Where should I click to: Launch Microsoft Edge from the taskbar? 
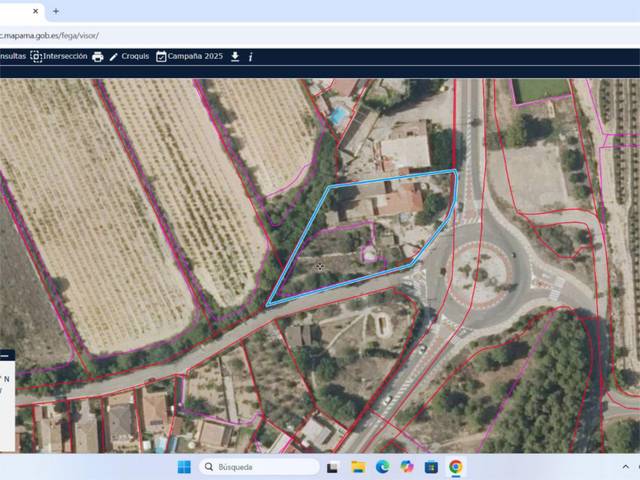click(x=382, y=467)
